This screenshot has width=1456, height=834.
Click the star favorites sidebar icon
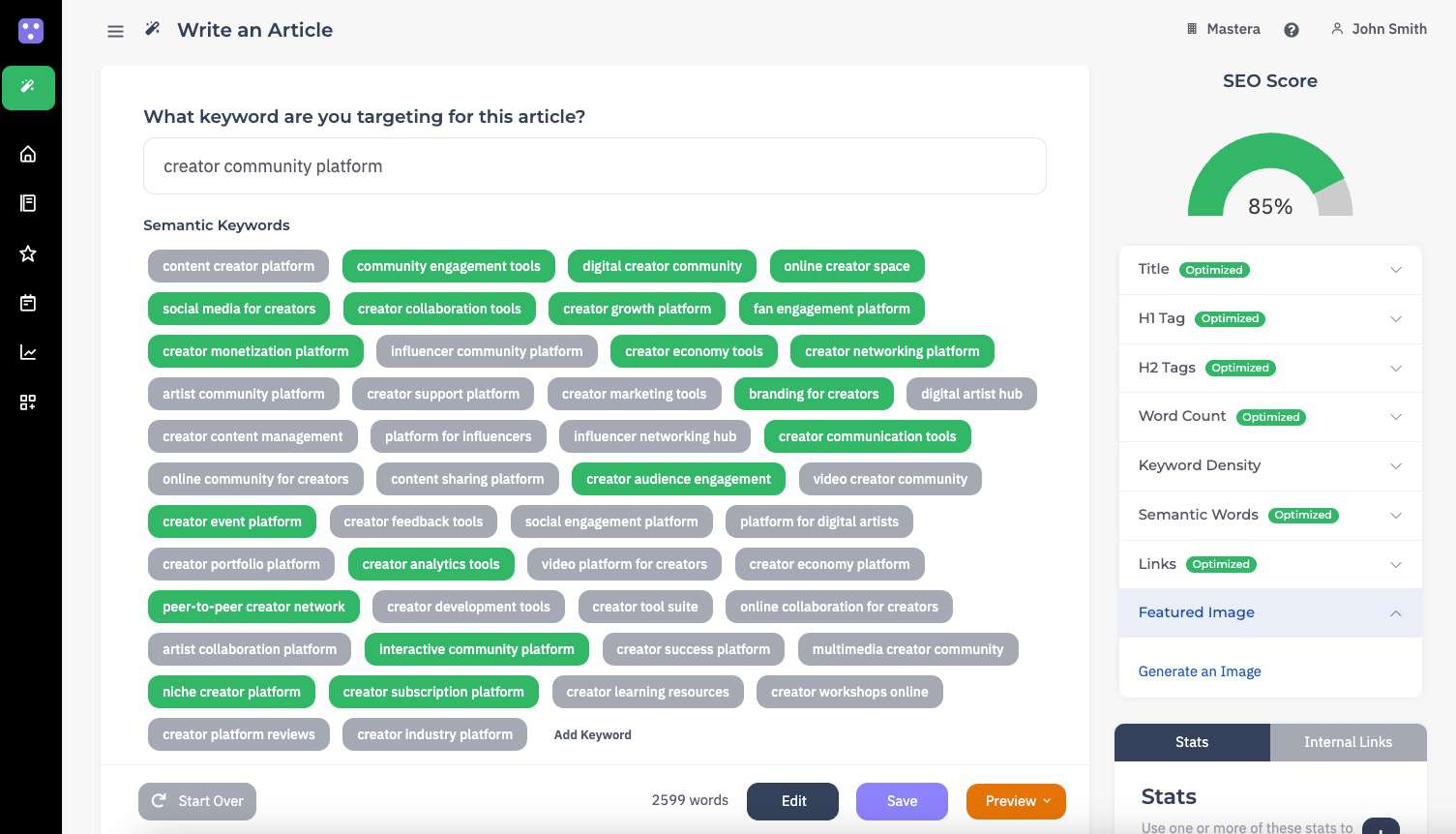28,253
